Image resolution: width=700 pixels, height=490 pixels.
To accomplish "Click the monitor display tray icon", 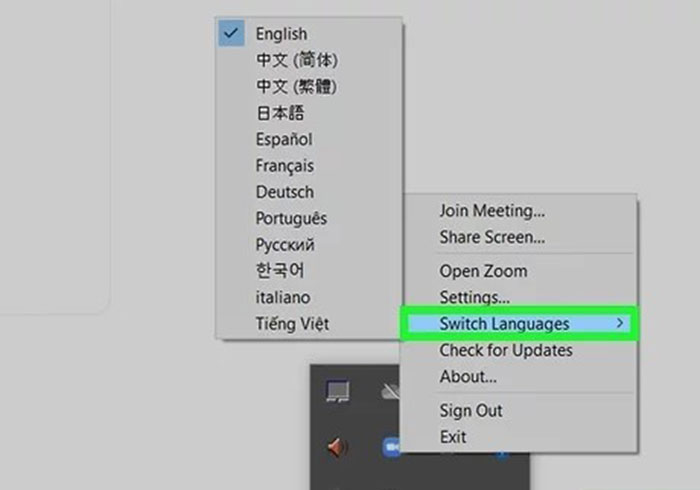I will pos(338,391).
